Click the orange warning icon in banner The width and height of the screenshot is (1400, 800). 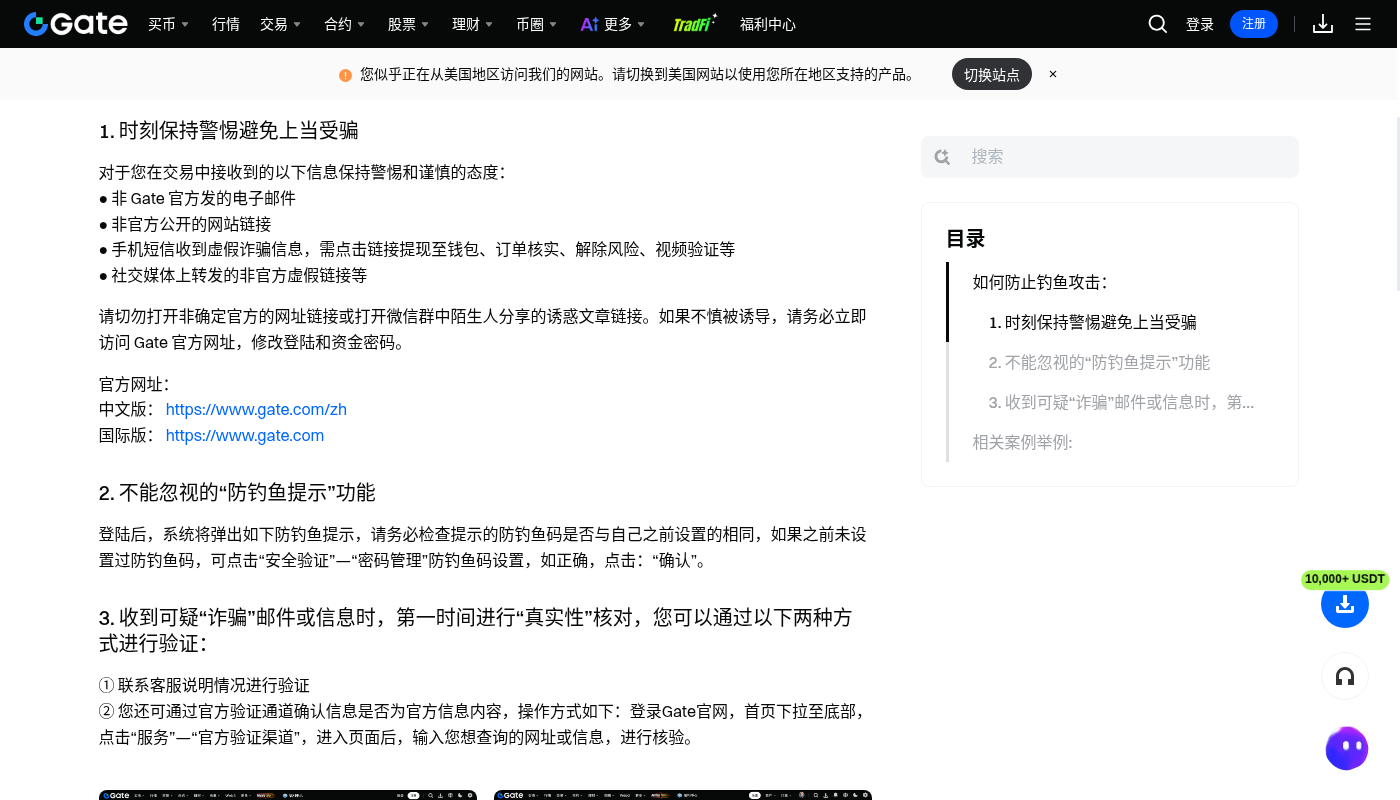(345, 75)
